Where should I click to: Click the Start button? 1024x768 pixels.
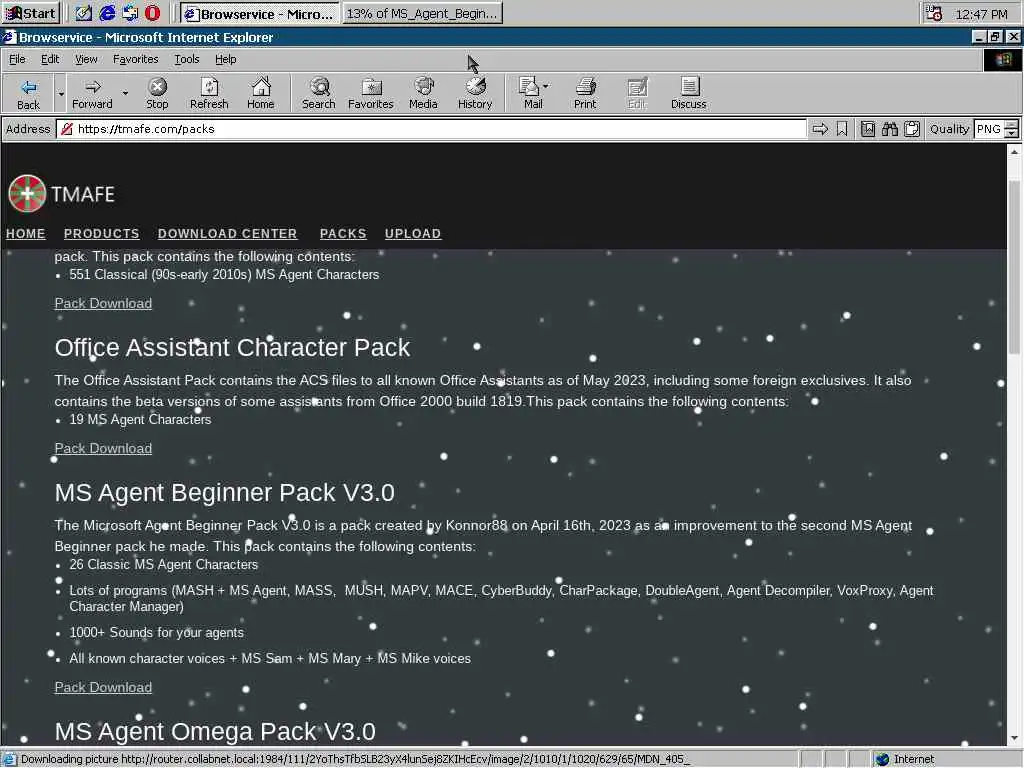[31, 13]
